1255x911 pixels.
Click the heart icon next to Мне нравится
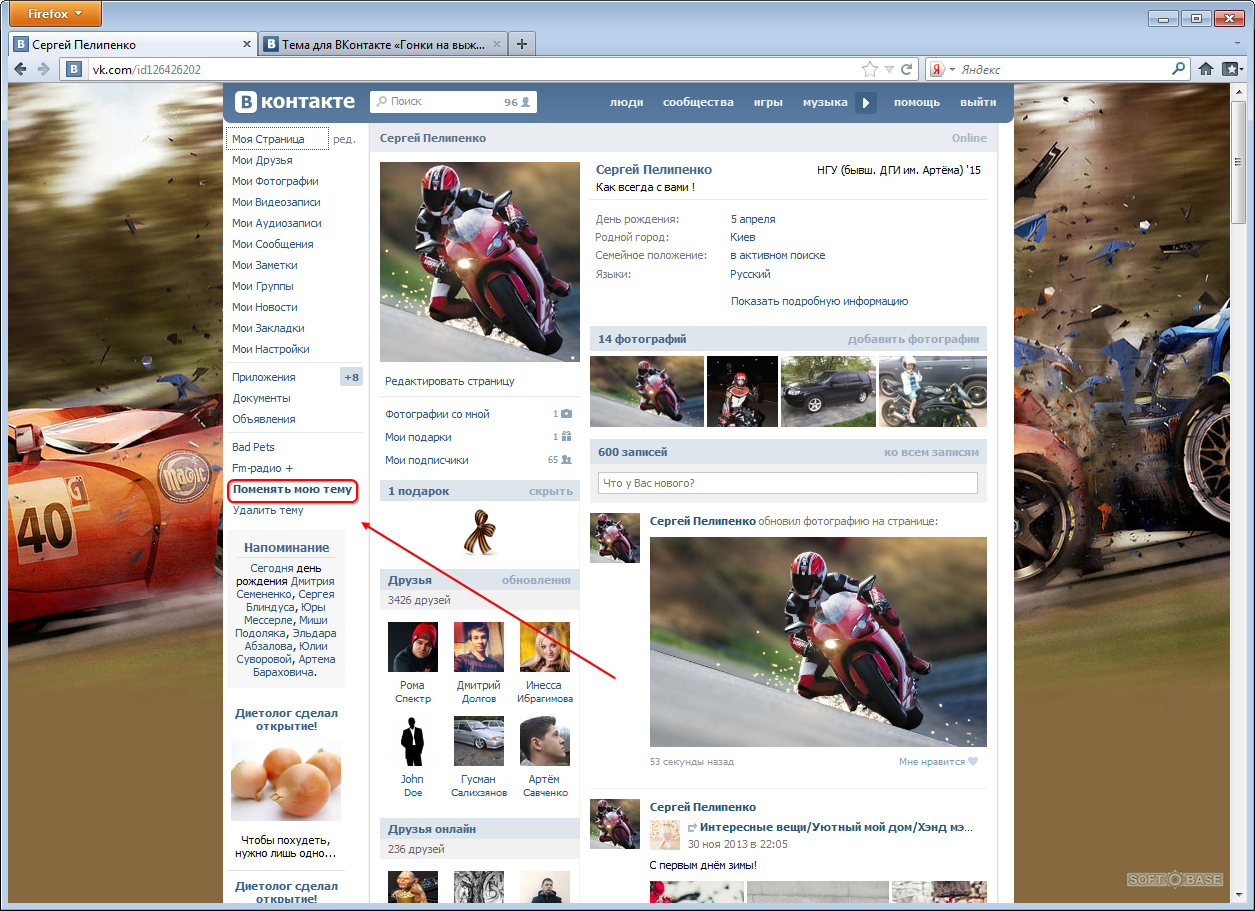[973, 762]
